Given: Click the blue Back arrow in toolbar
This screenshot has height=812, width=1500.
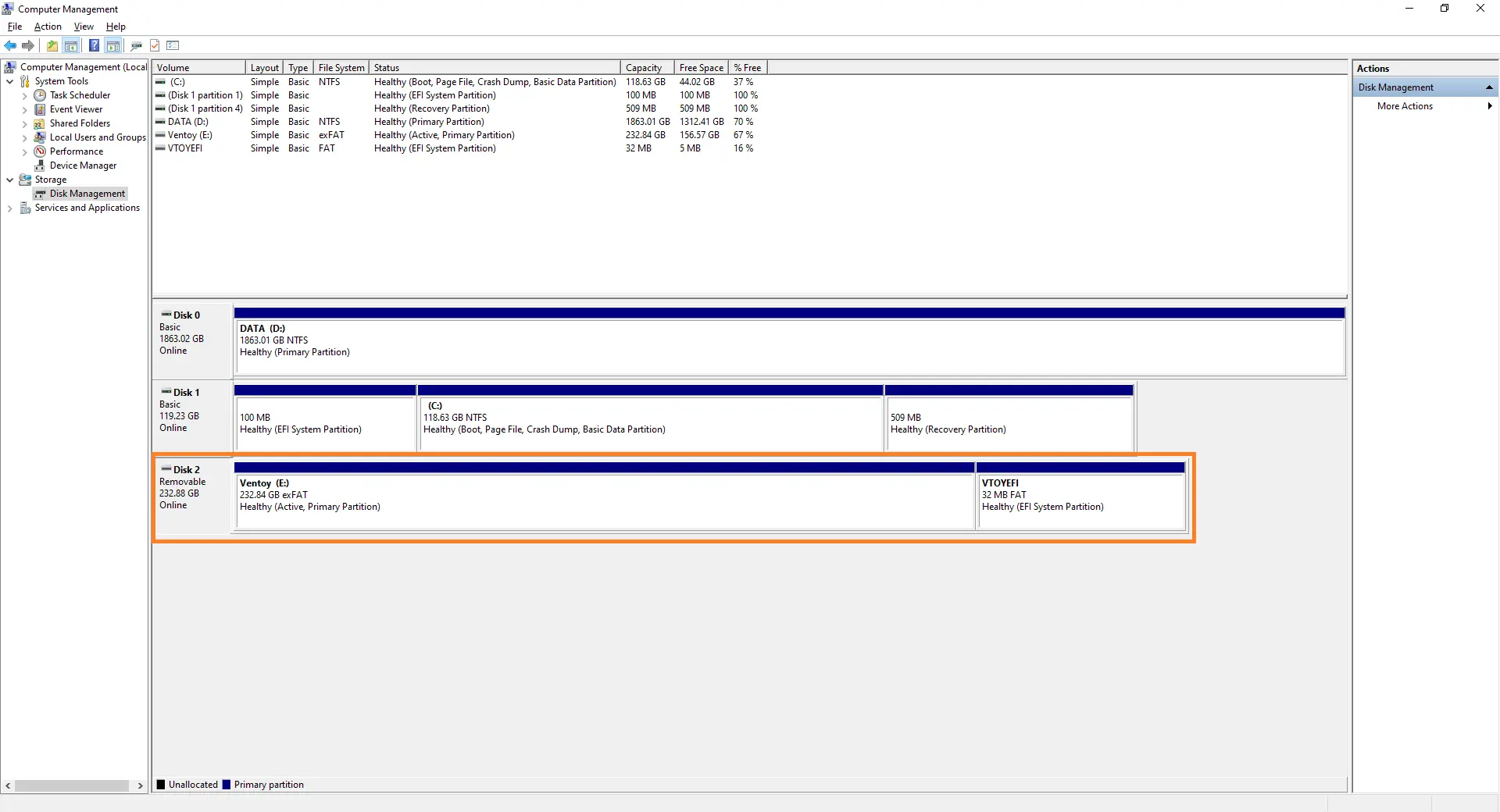Looking at the screenshot, I should tap(10, 45).
